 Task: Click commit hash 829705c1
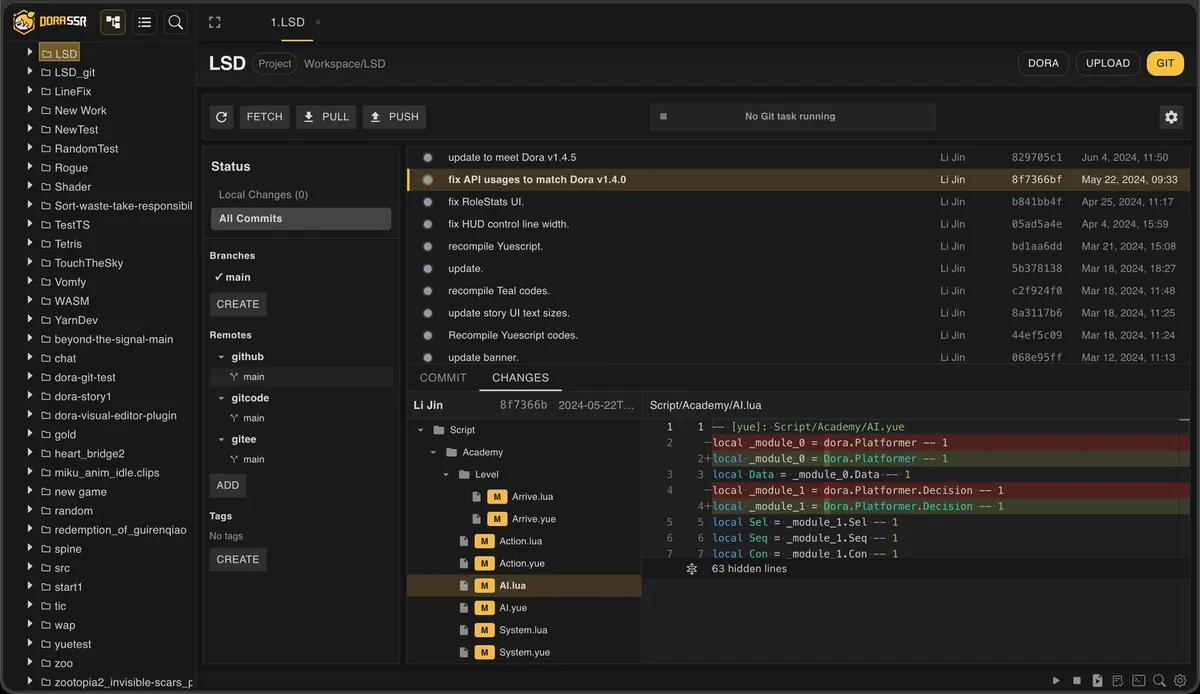click(1037, 158)
